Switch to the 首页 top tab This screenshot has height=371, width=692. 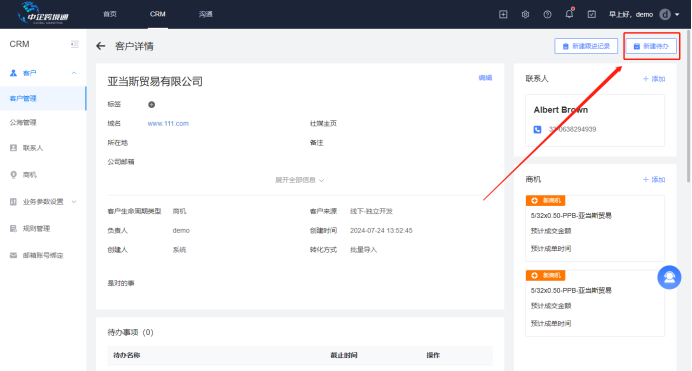click(110, 14)
